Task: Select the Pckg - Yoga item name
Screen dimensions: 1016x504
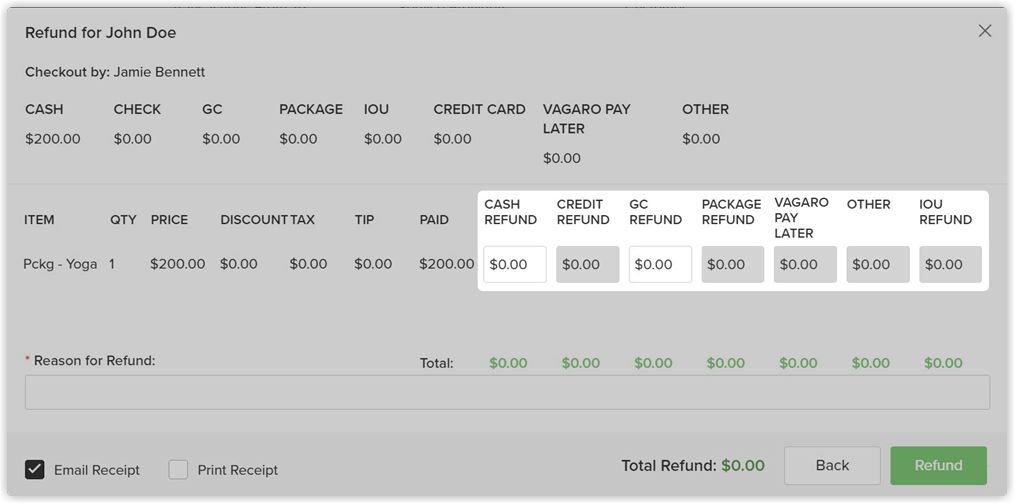Action: [x=60, y=264]
